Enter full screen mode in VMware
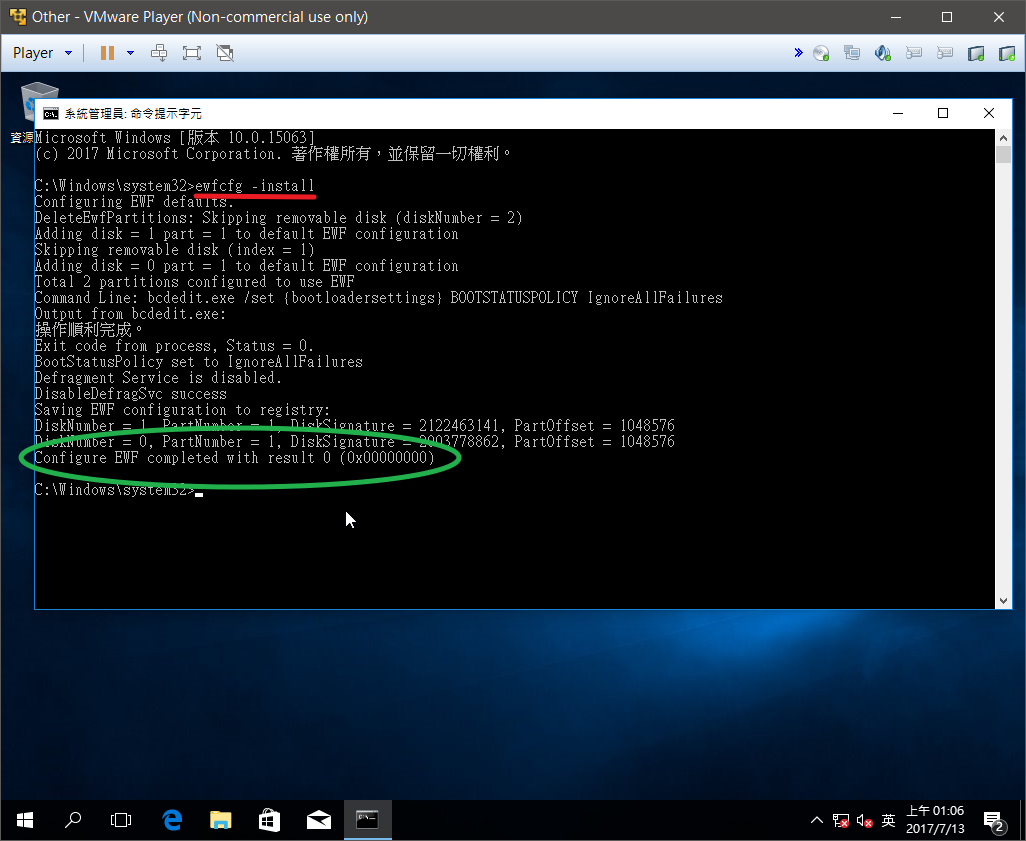 (x=192, y=53)
